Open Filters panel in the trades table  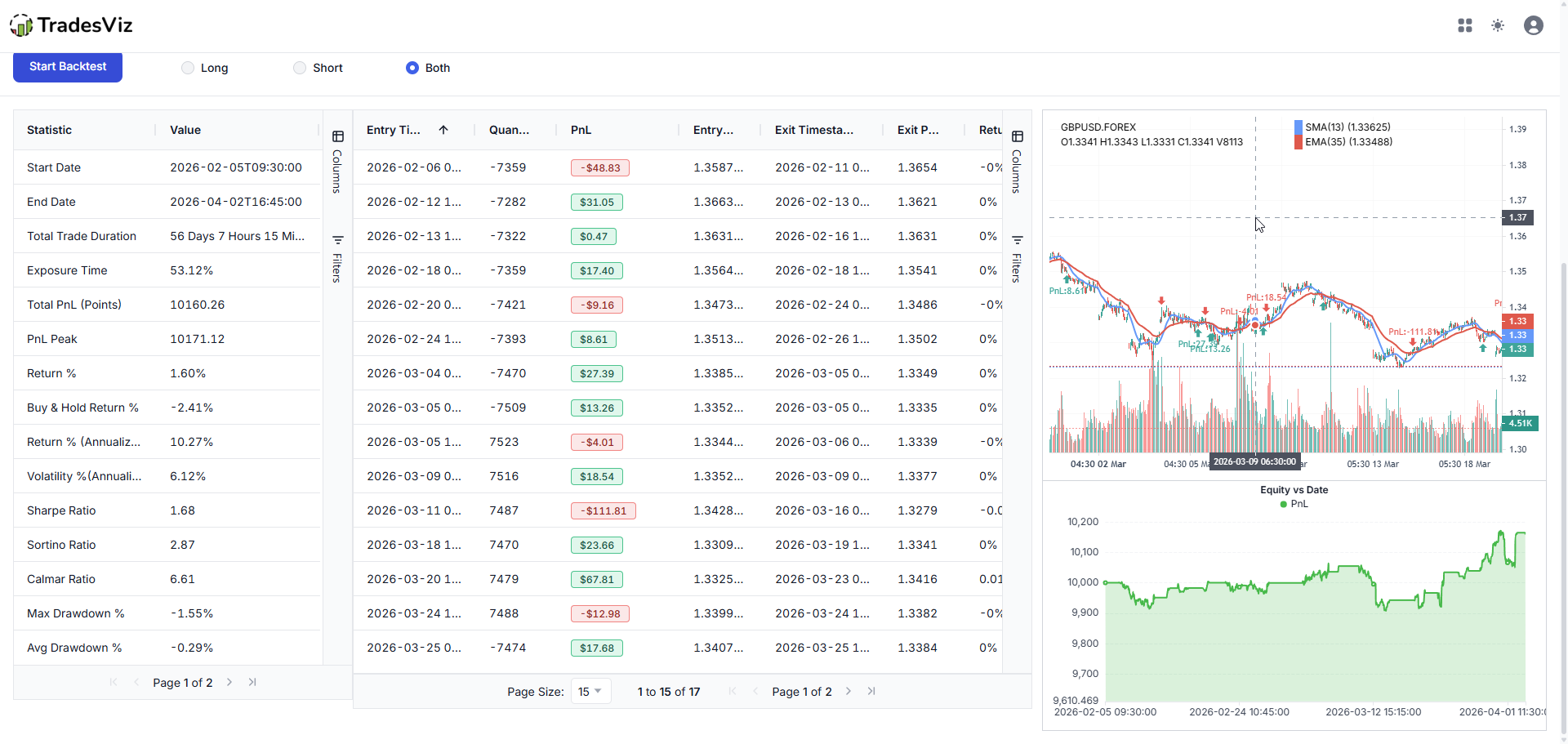pyautogui.click(x=1017, y=258)
